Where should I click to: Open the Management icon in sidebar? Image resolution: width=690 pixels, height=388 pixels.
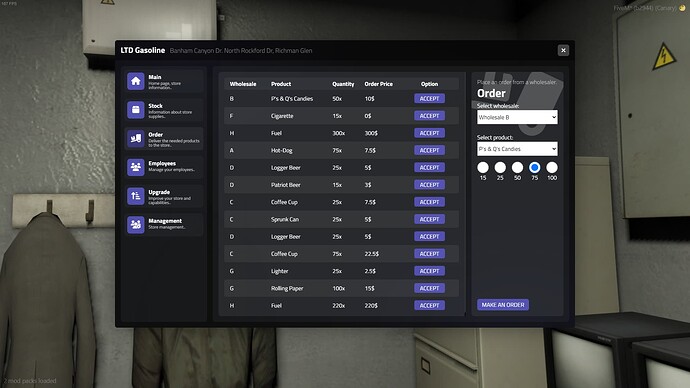coord(136,225)
